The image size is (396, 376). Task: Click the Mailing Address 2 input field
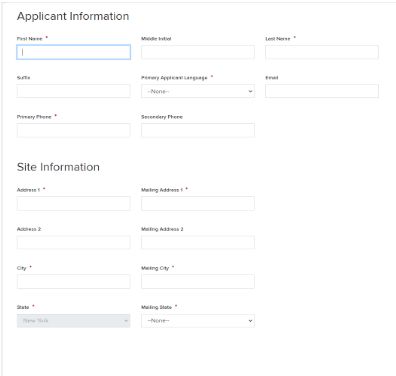[198, 242]
